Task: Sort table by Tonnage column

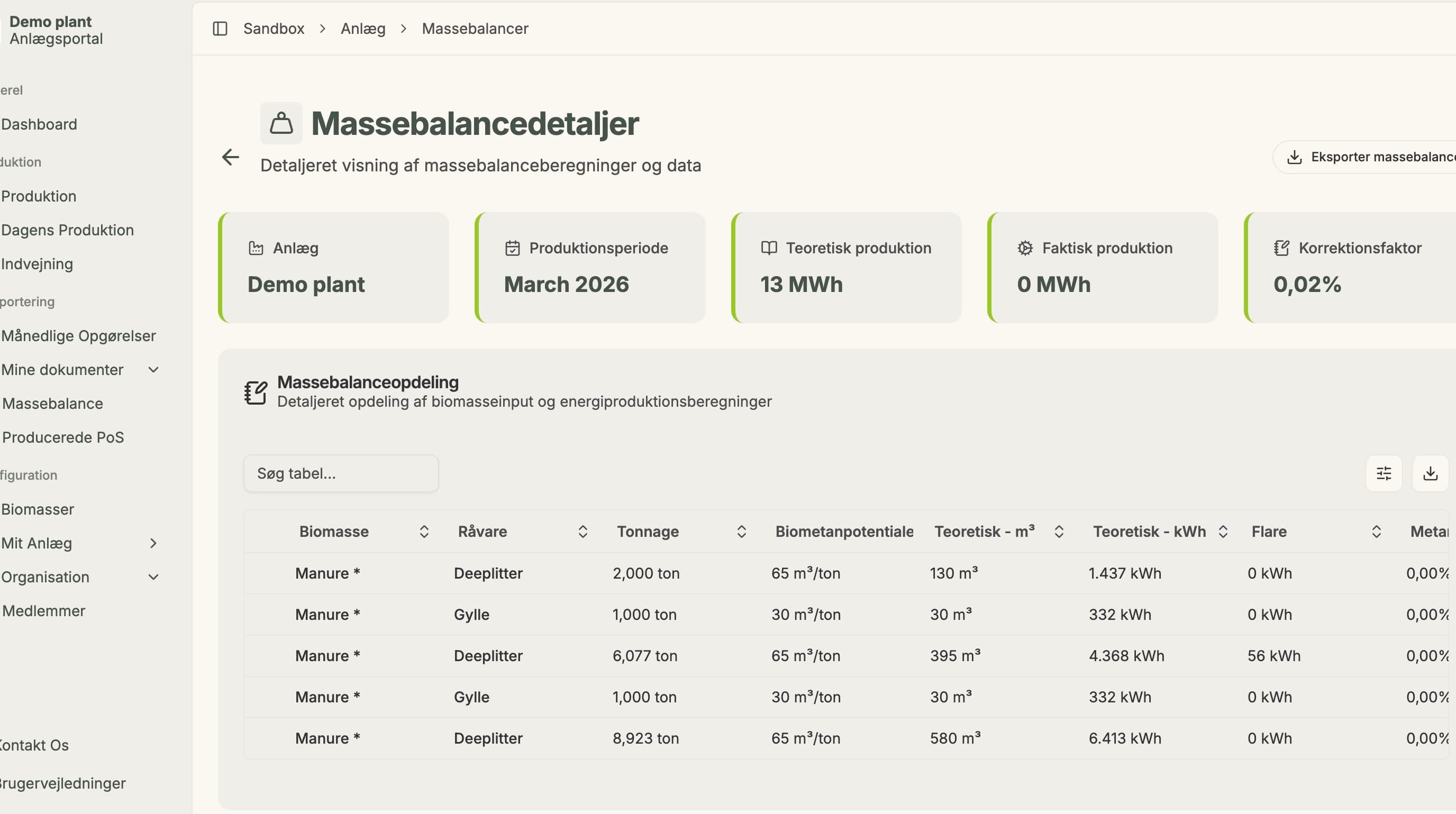Action: (742, 532)
